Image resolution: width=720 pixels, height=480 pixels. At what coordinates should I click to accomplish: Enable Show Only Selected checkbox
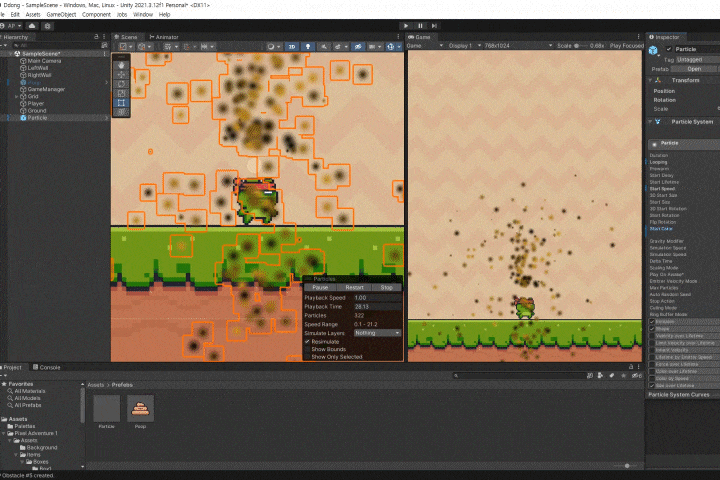click(307, 356)
